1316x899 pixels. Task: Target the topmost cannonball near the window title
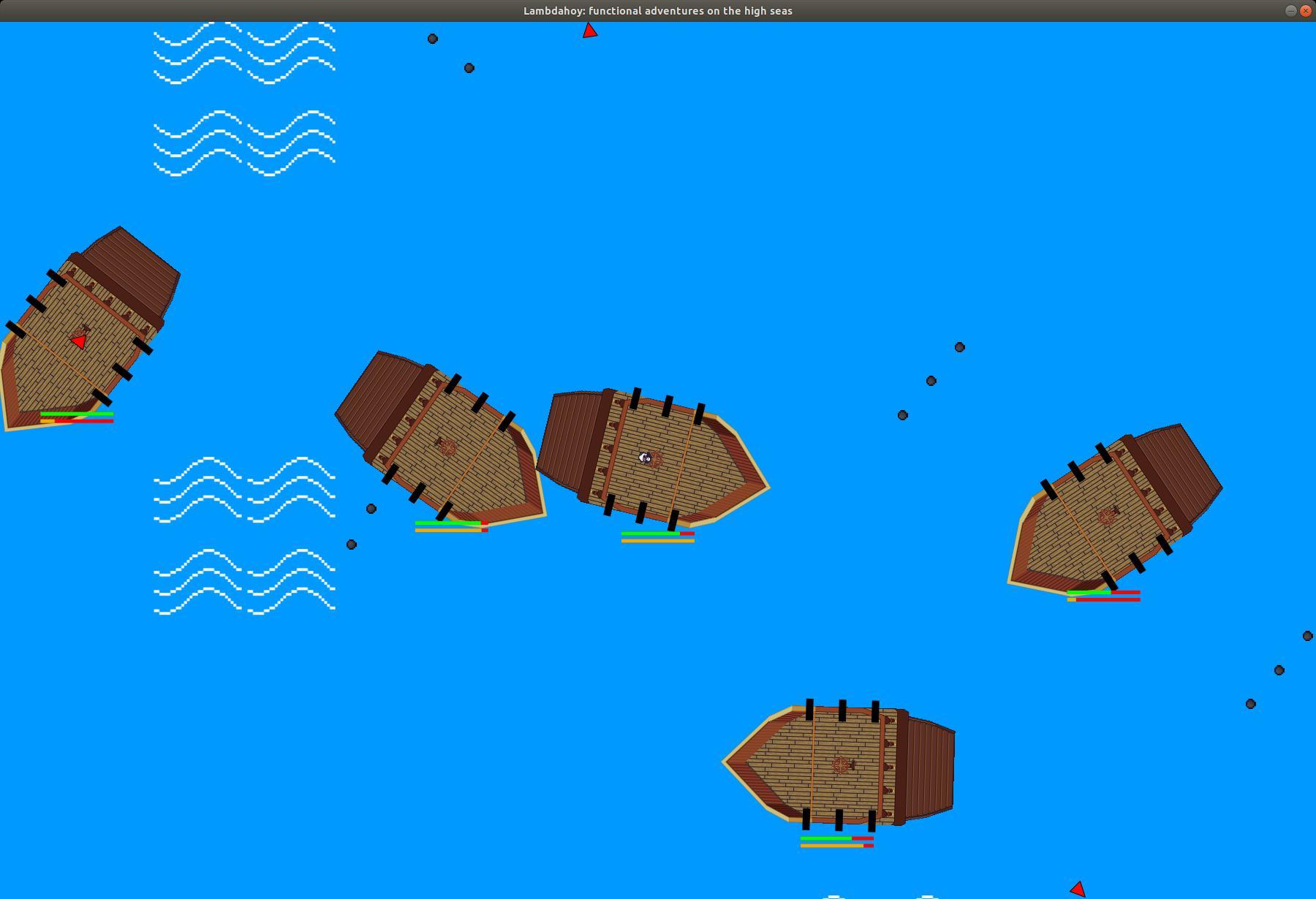(433, 39)
